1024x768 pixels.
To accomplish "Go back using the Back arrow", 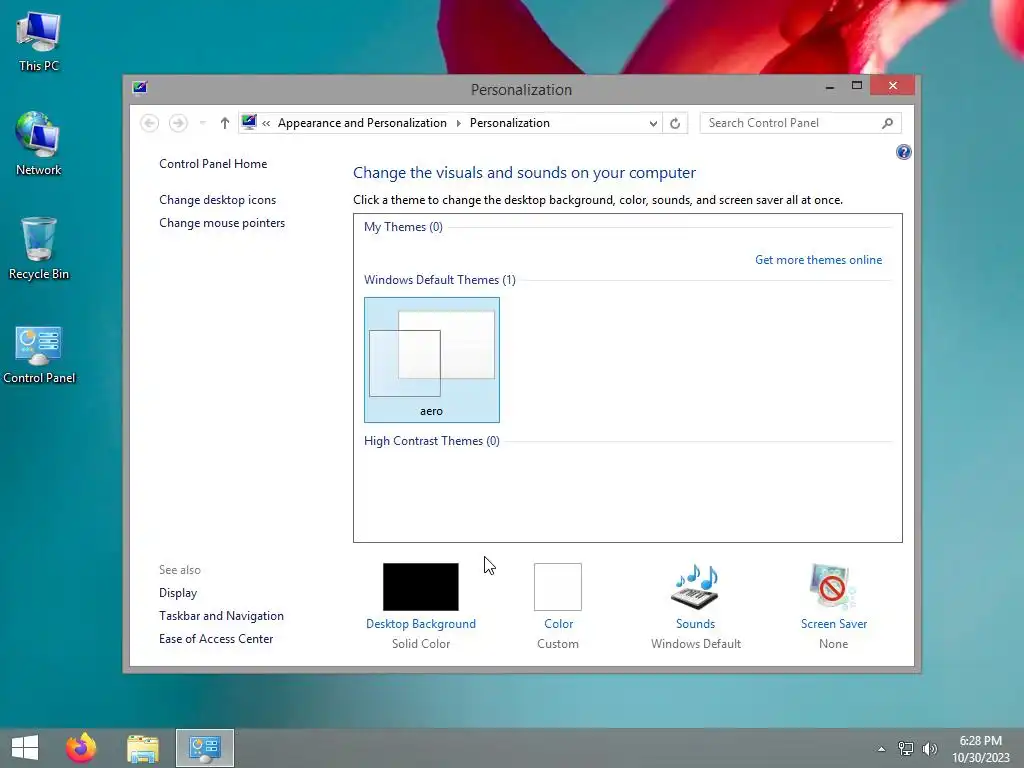I will [x=150, y=123].
